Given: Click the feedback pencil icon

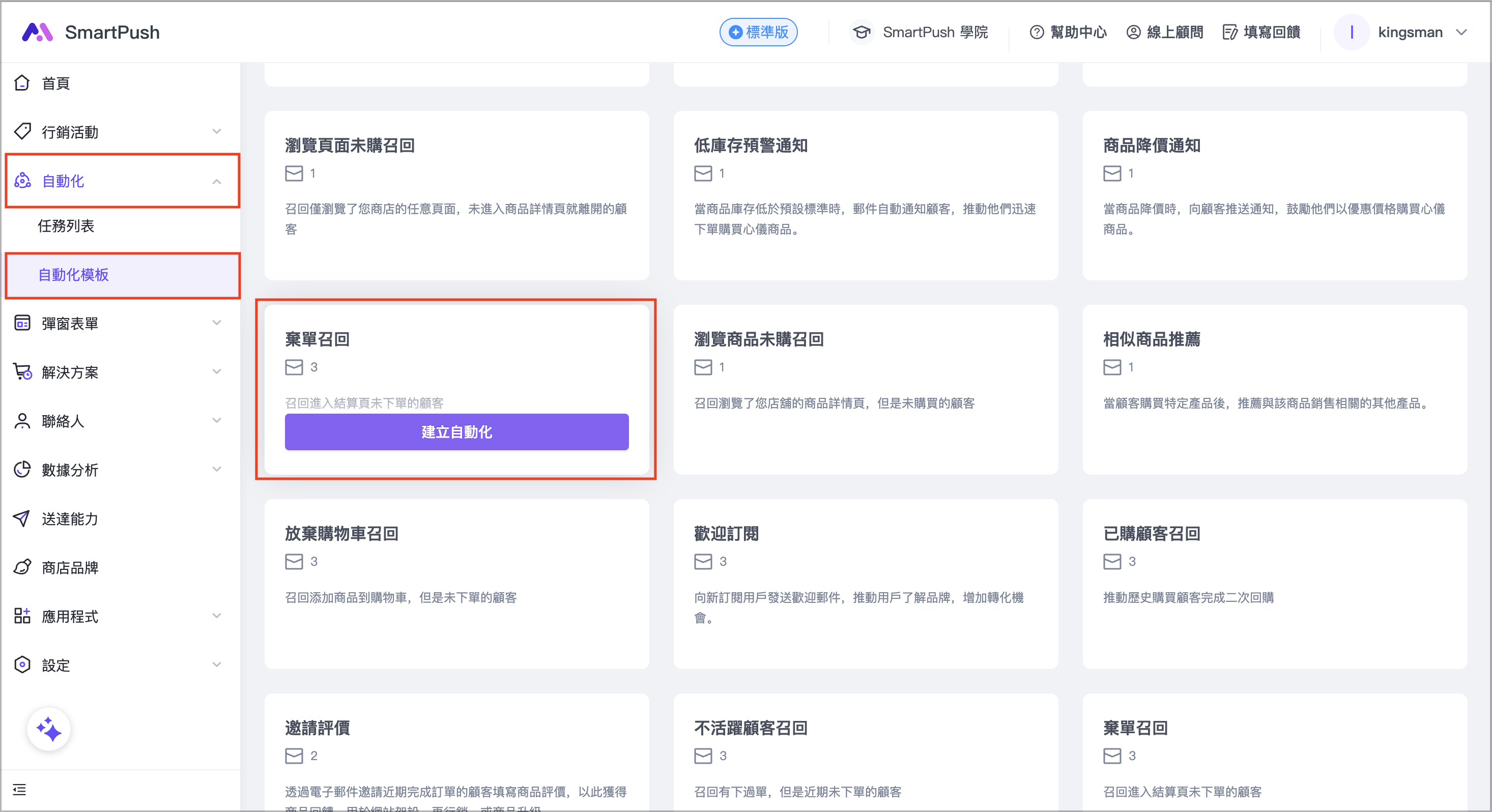Looking at the screenshot, I should click(1230, 32).
